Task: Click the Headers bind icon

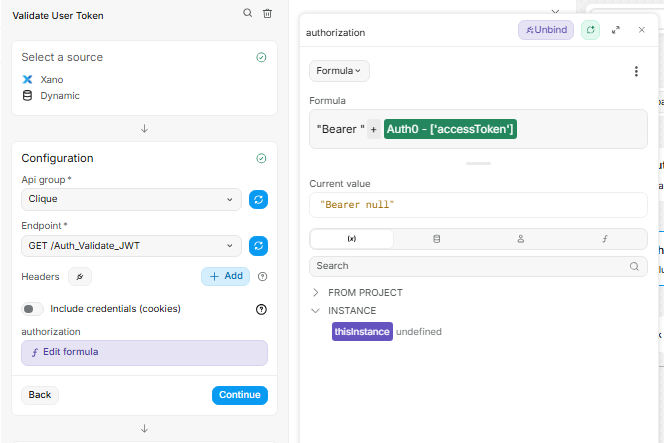Action: point(79,276)
